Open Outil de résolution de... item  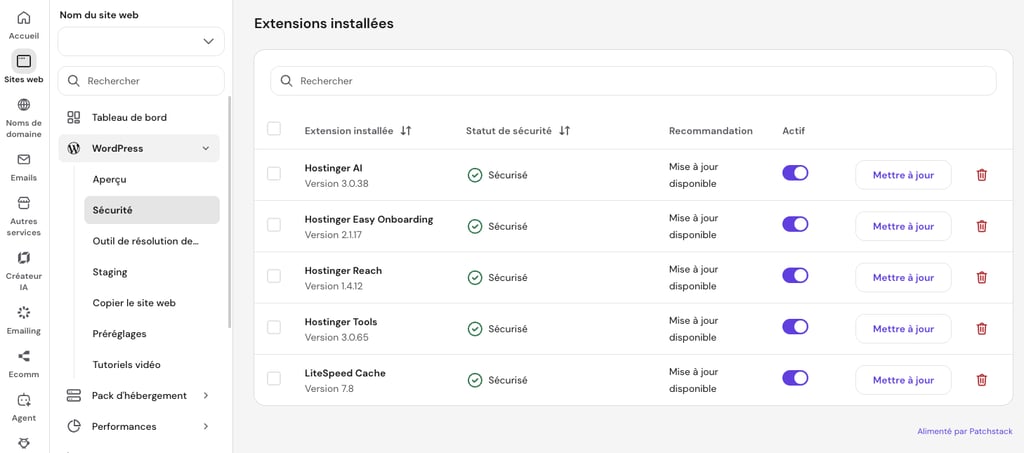click(x=152, y=241)
